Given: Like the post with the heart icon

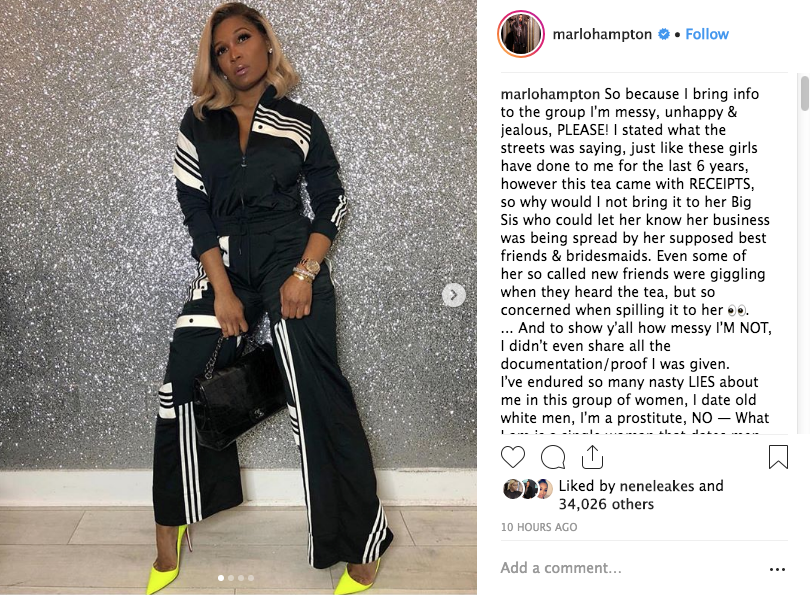Looking at the screenshot, I should coord(513,457).
